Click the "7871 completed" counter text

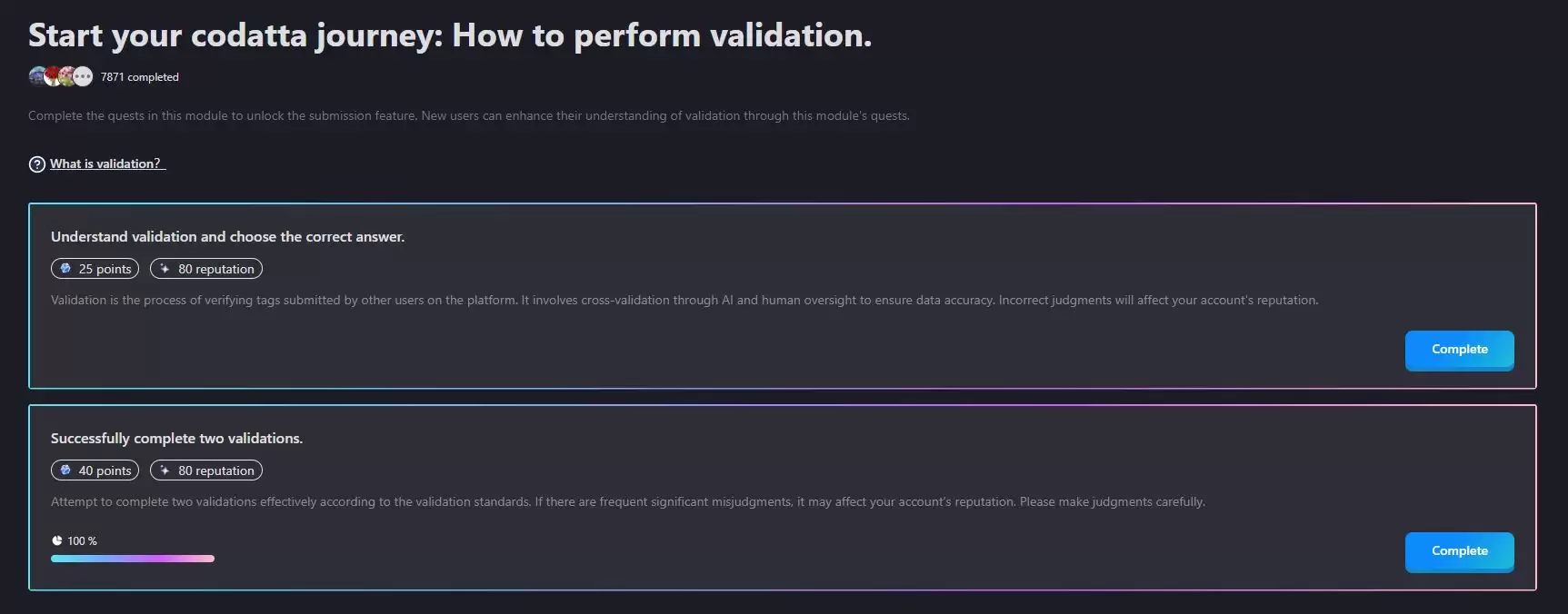pos(140,77)
